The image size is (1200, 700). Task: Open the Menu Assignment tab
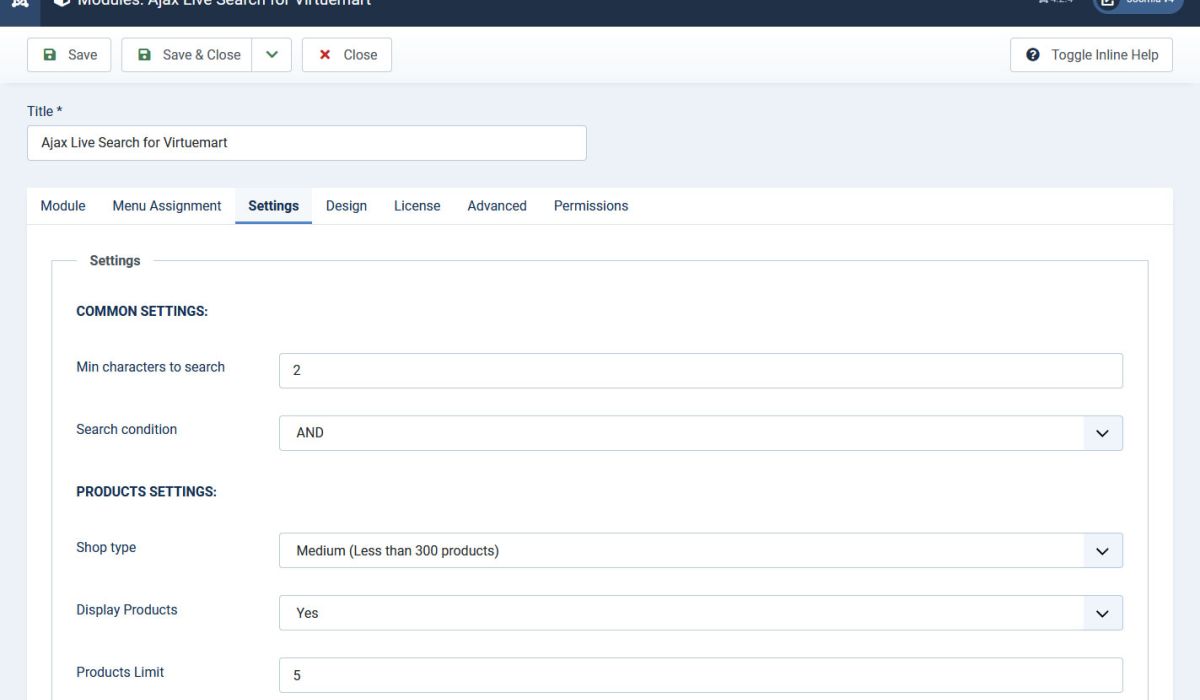(x=167, y=206)
